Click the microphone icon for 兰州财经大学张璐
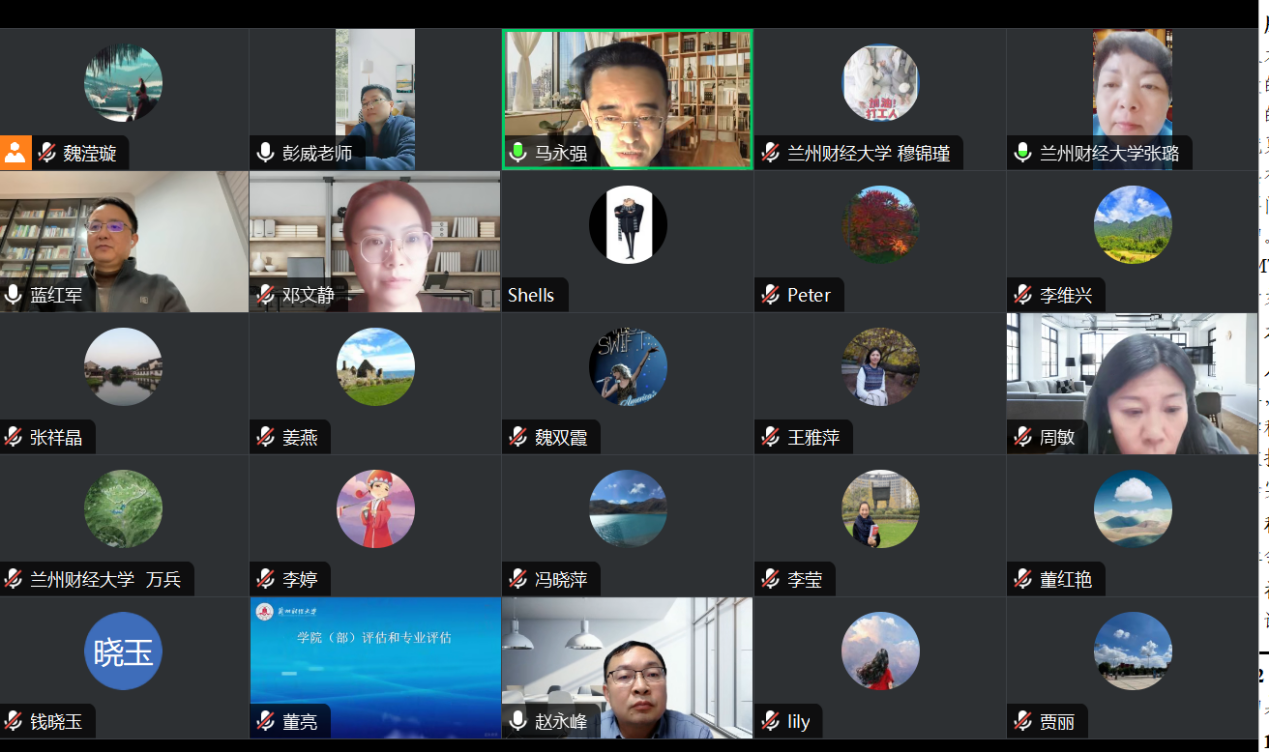Screen dimensions: 1269x752 point(1022,153)
